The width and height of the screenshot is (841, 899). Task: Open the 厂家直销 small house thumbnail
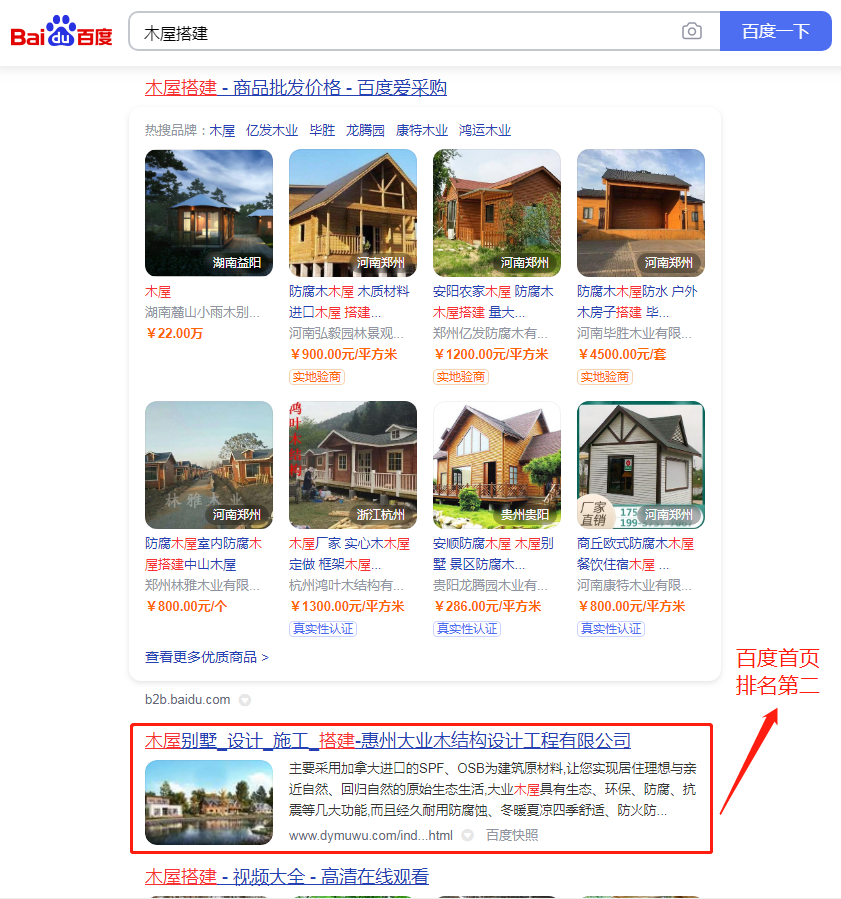coord(640,465)
